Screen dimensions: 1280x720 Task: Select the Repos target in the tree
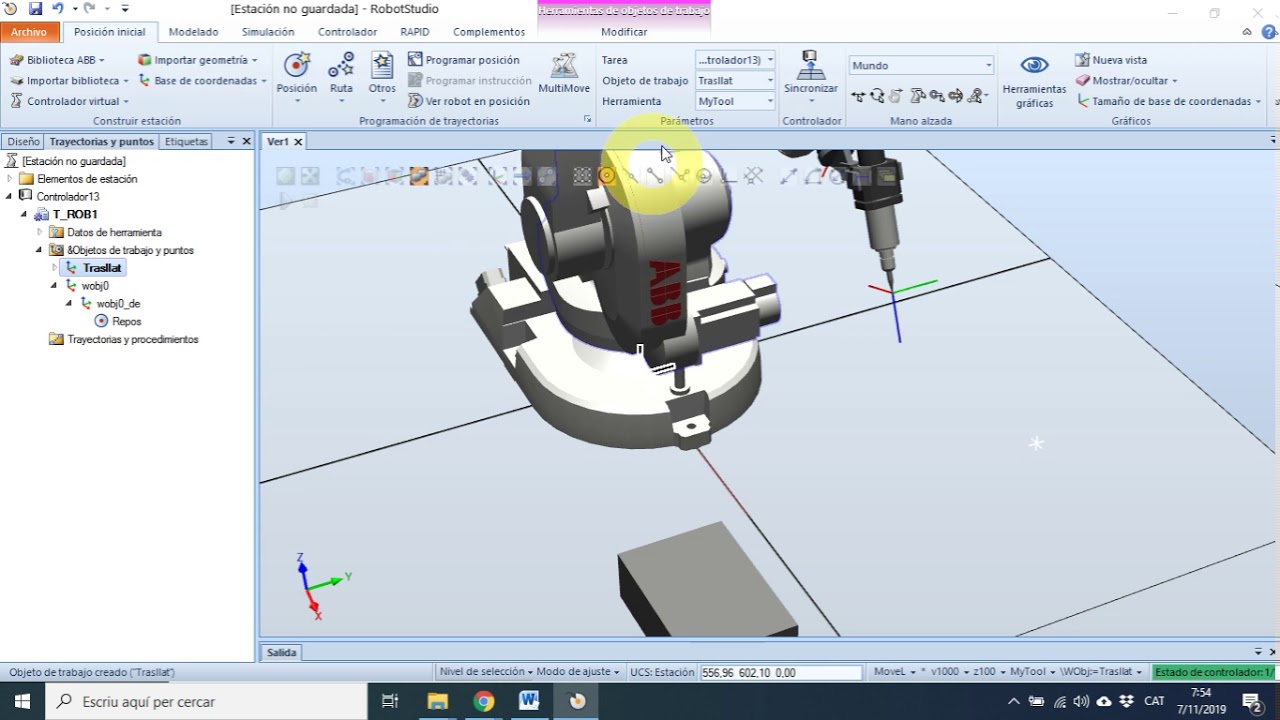[x=119, y=322]
